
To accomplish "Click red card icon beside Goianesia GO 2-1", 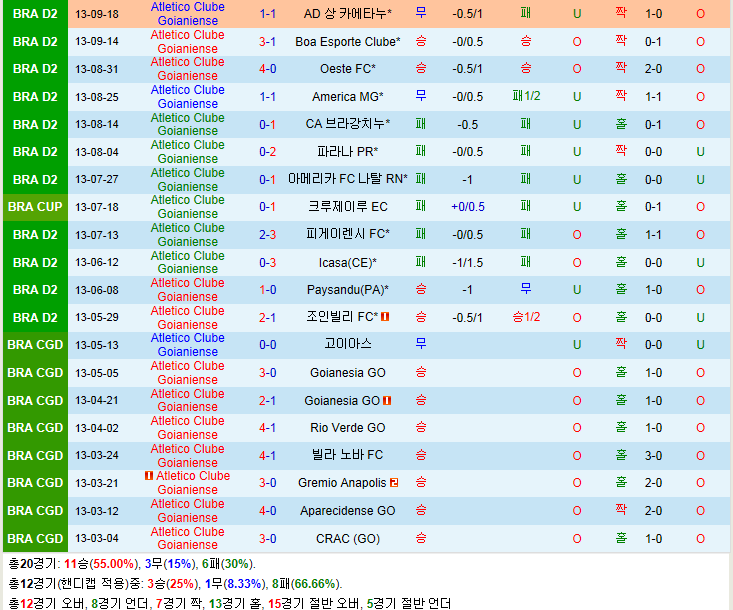I will coord(387,401).
